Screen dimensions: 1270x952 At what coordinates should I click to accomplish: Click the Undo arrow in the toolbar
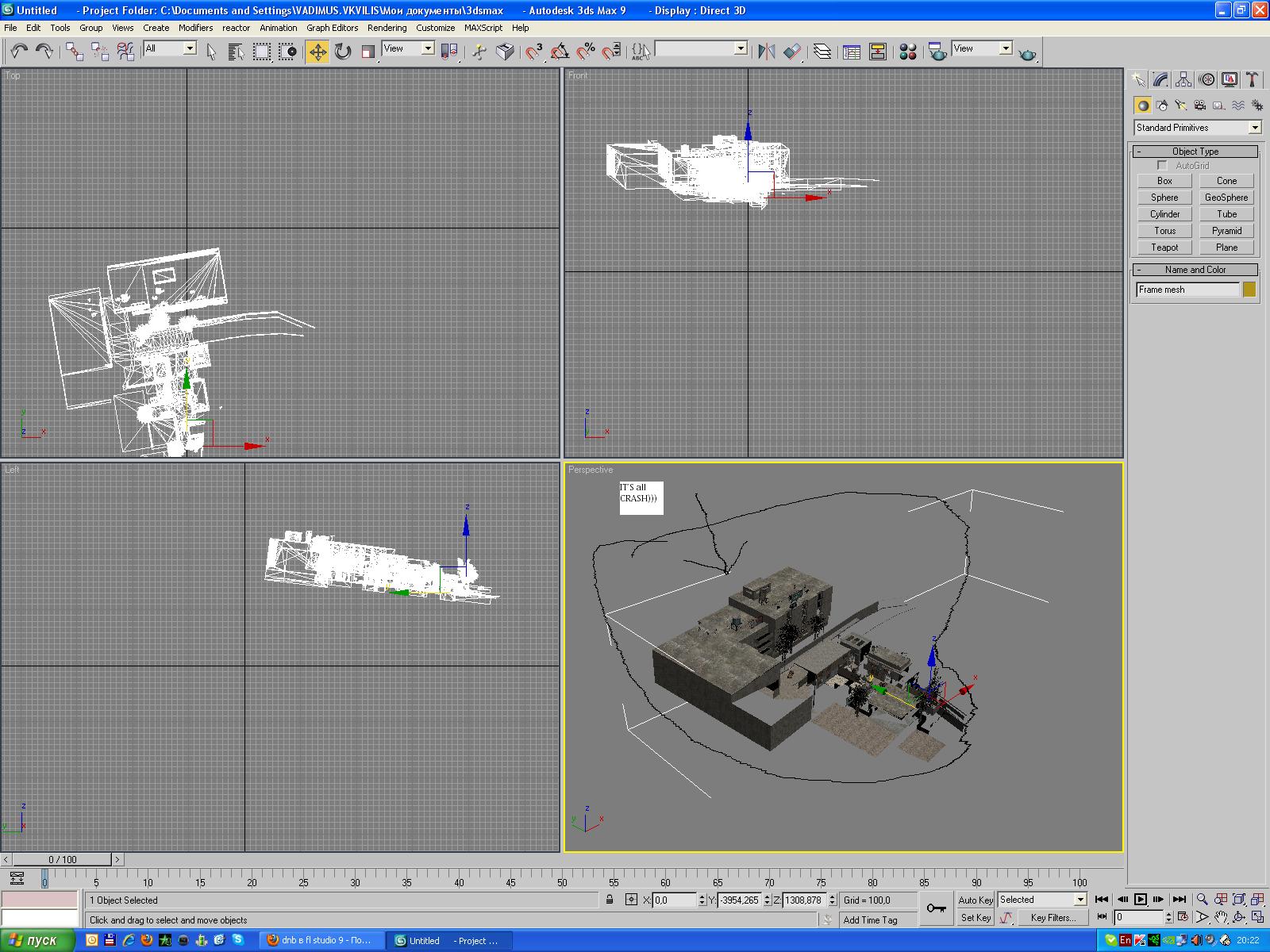(19, 52)
